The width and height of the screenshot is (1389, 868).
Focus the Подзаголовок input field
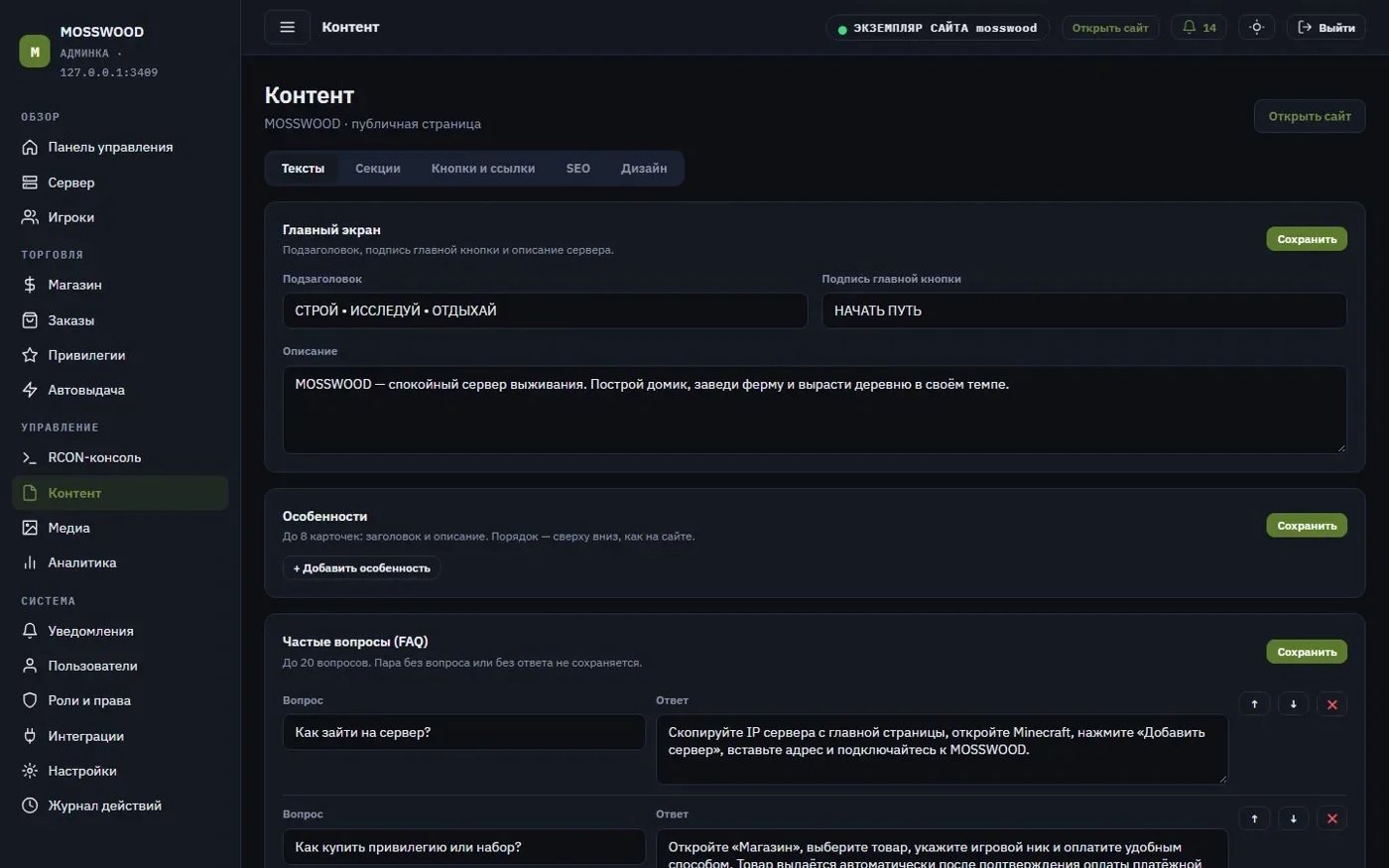tap(545, 310)
